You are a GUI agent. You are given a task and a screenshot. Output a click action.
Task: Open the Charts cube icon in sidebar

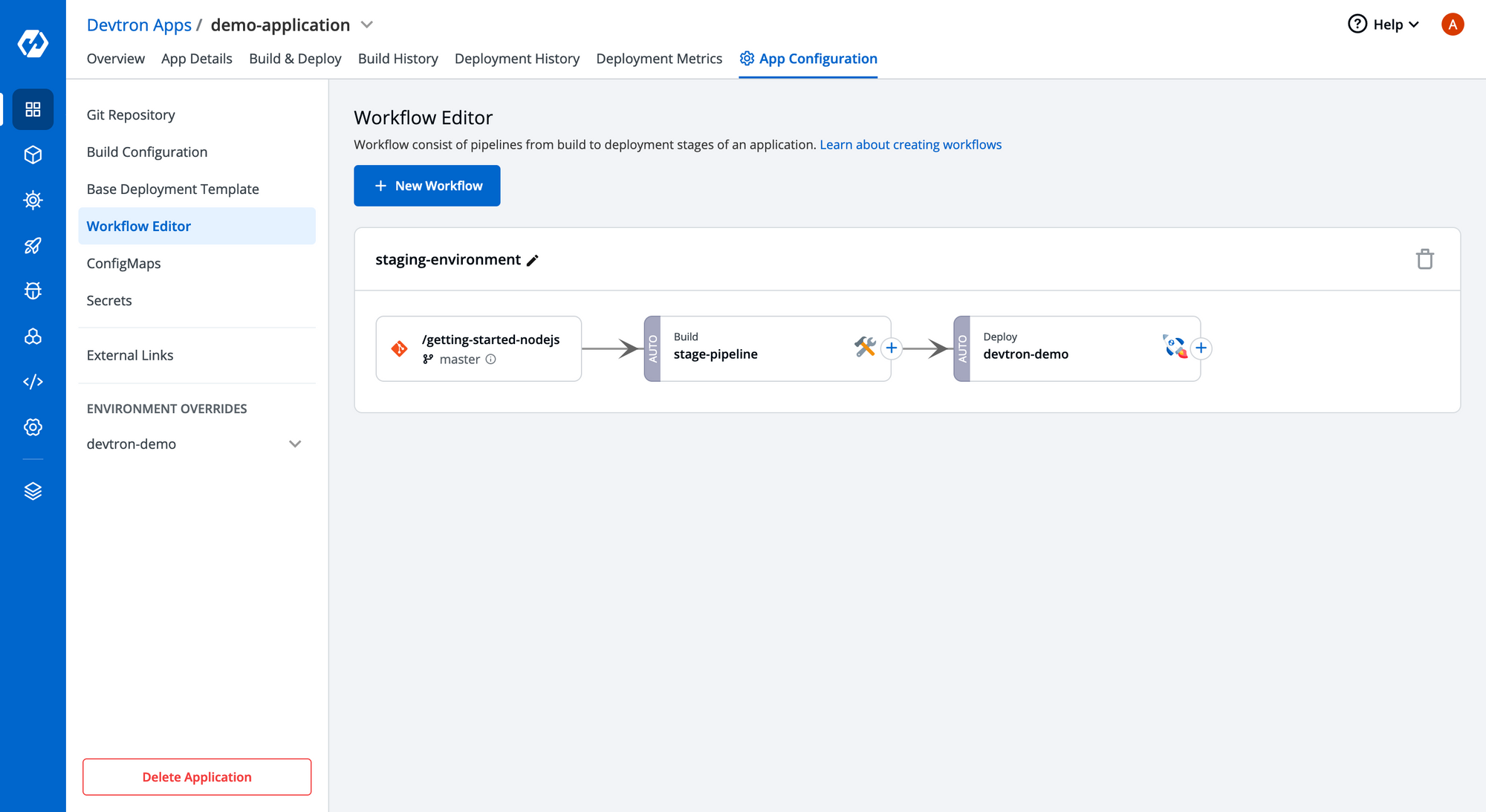tap(33, 155)
